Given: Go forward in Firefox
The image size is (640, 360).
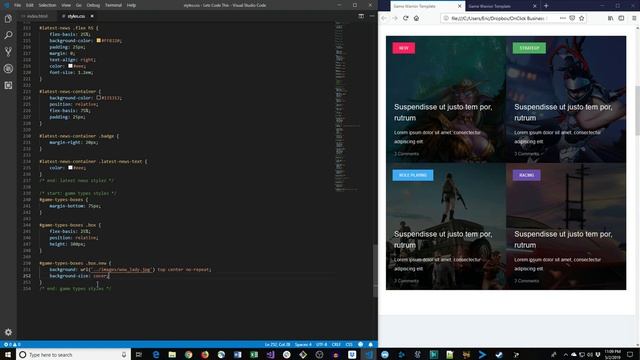Looking at the screenshot, I should click(395, 18).
